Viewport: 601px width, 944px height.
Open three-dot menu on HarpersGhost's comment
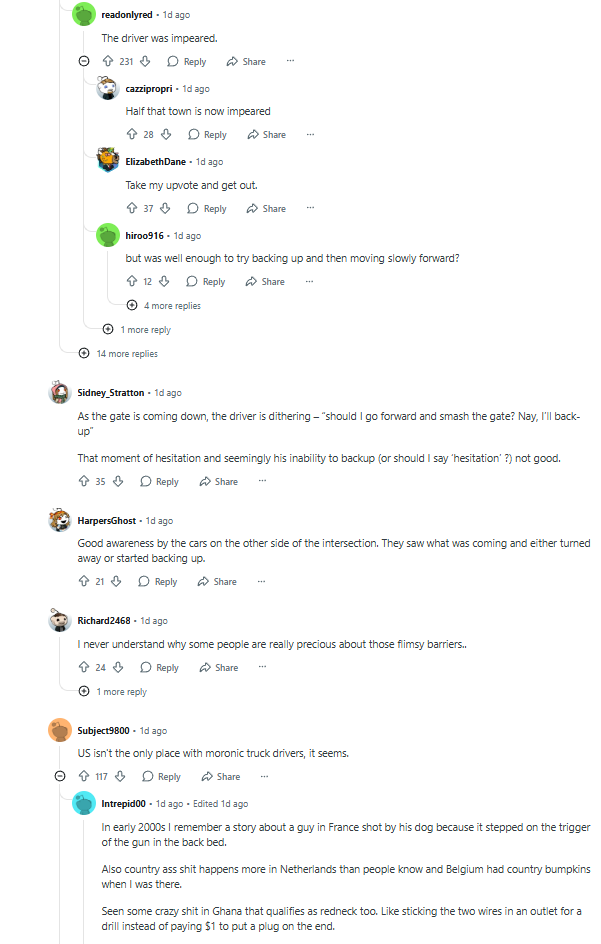(x=261, y=581)
